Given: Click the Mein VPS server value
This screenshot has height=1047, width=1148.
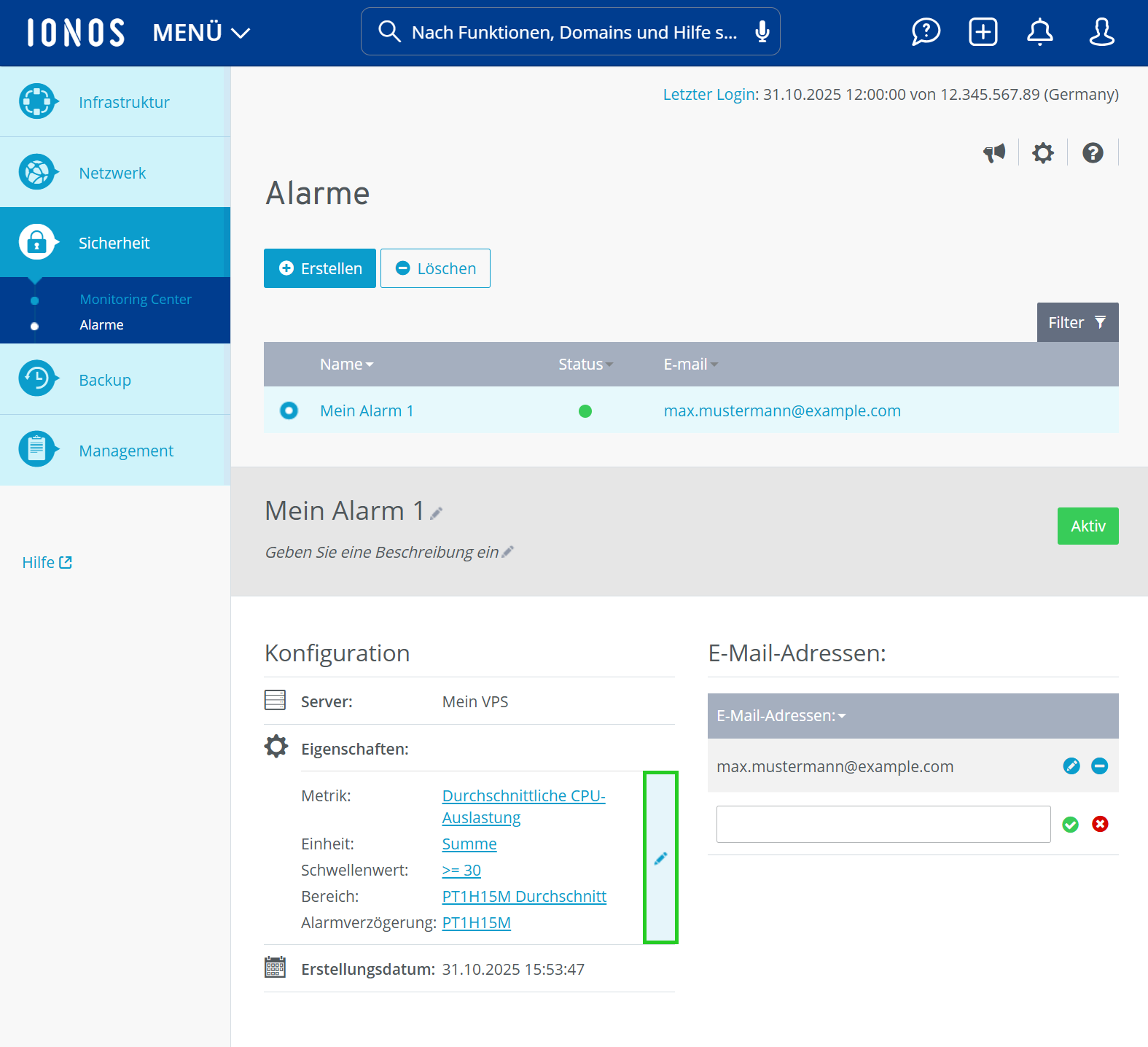Looking at the screenshot, I should tap(475, 702).
